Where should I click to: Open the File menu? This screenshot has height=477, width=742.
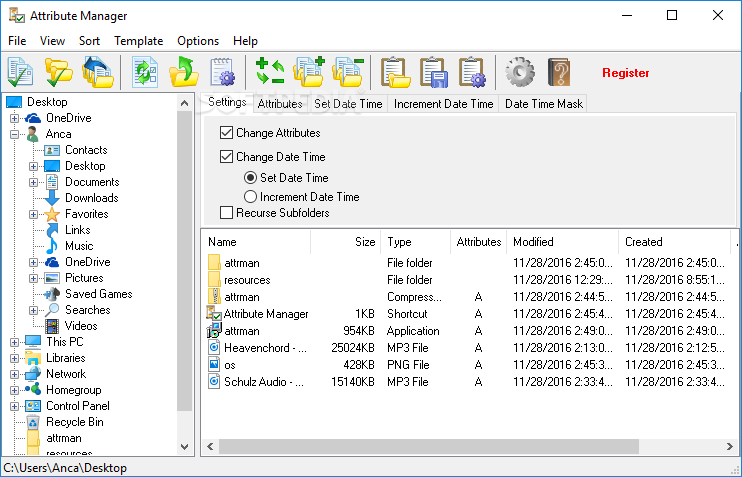[17, 41]
